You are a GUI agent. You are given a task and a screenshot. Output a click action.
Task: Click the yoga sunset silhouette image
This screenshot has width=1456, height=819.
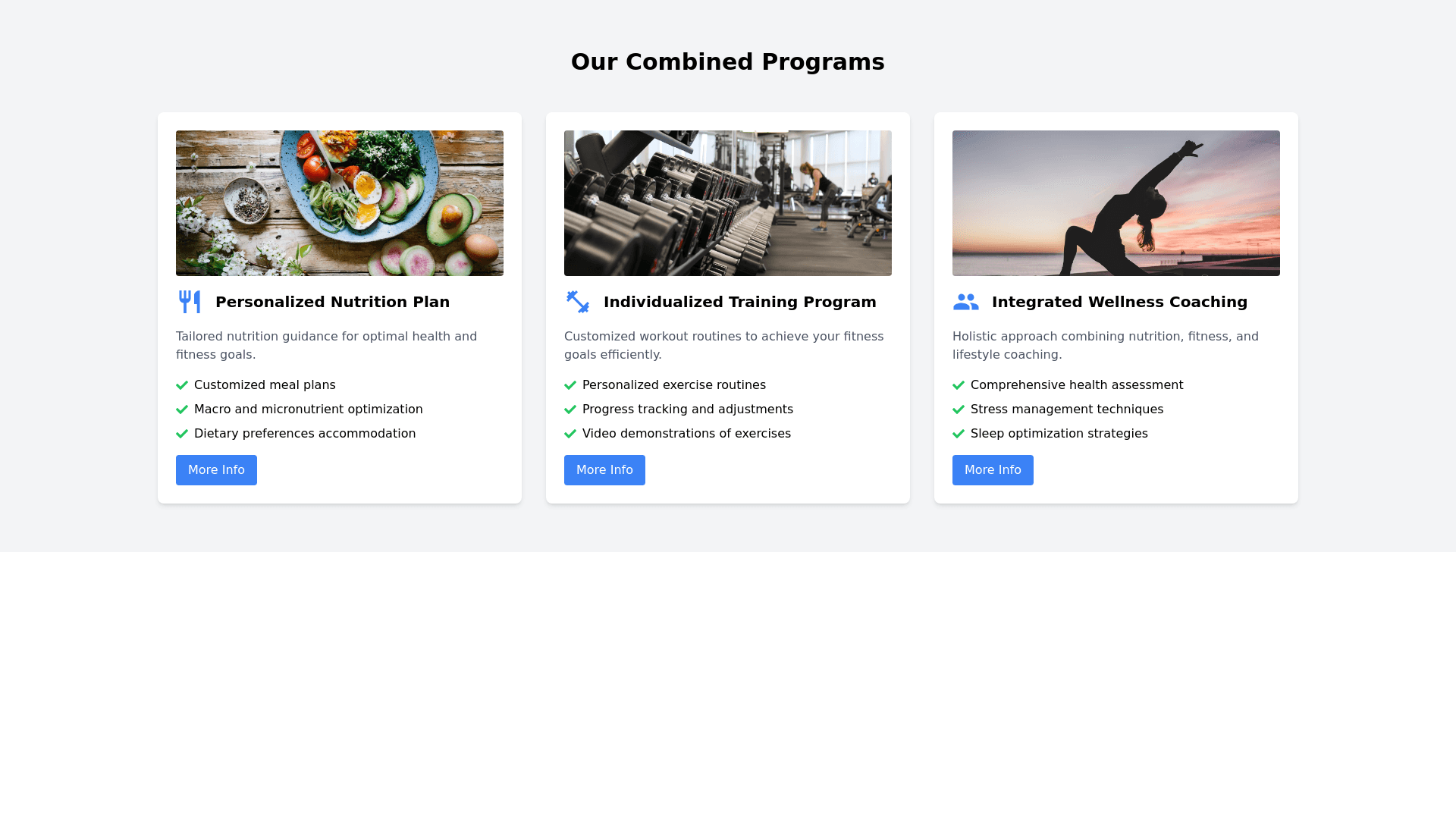pyautogui.click(x=1116, y=203)
